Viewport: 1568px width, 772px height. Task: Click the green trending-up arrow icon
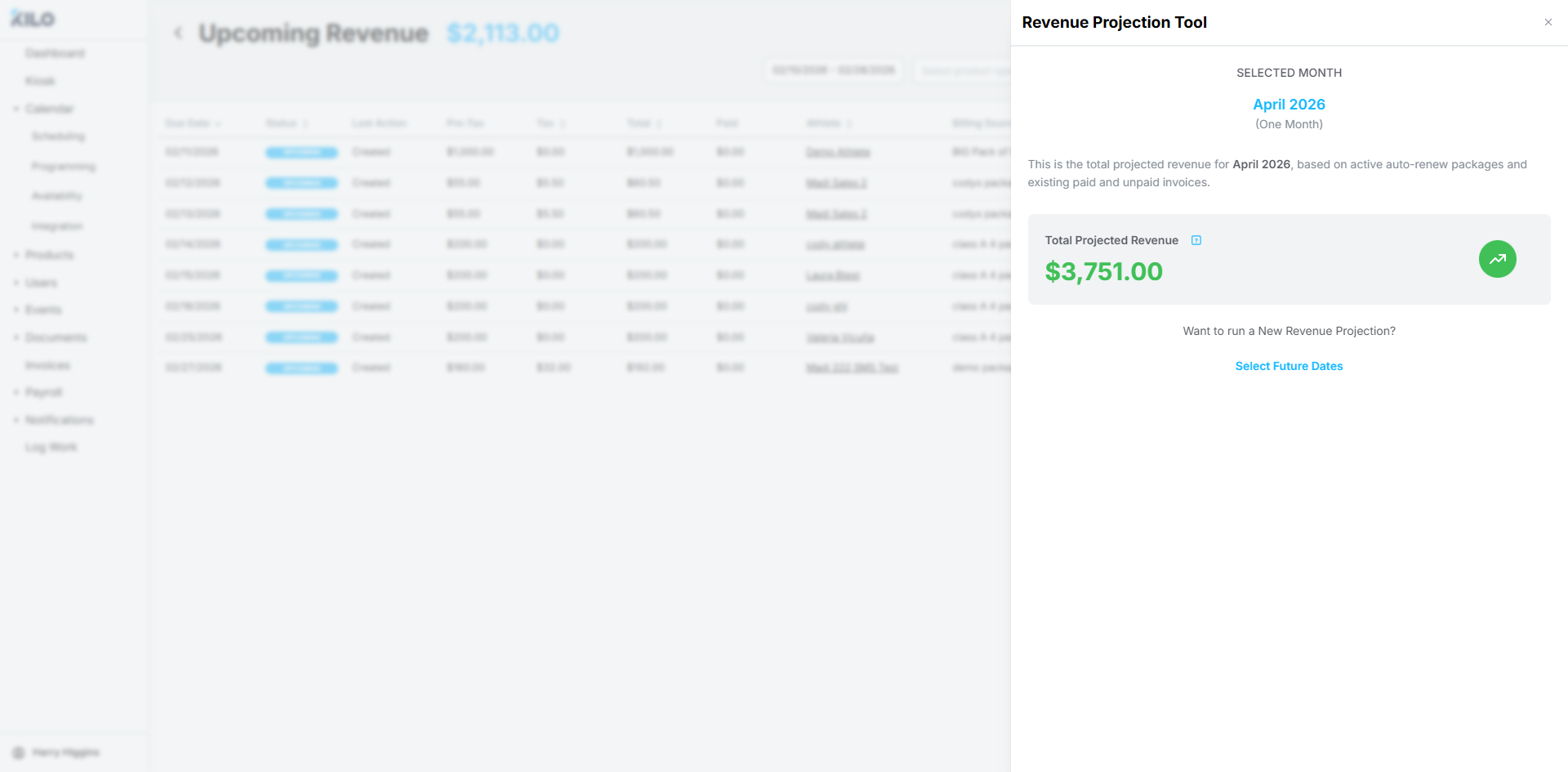pos(1497,259)
